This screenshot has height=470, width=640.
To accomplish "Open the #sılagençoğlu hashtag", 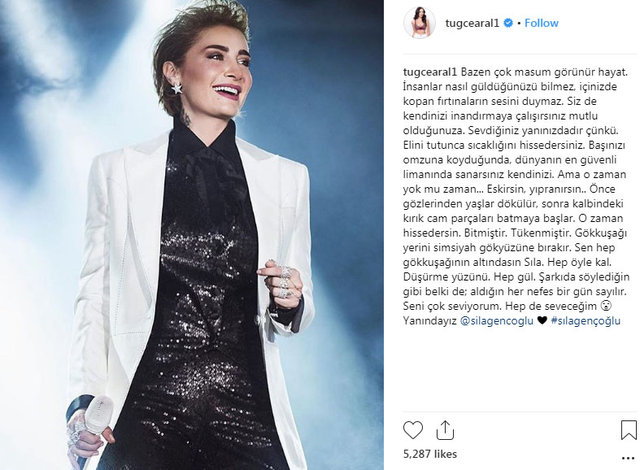I will click(x=585, y=321).
